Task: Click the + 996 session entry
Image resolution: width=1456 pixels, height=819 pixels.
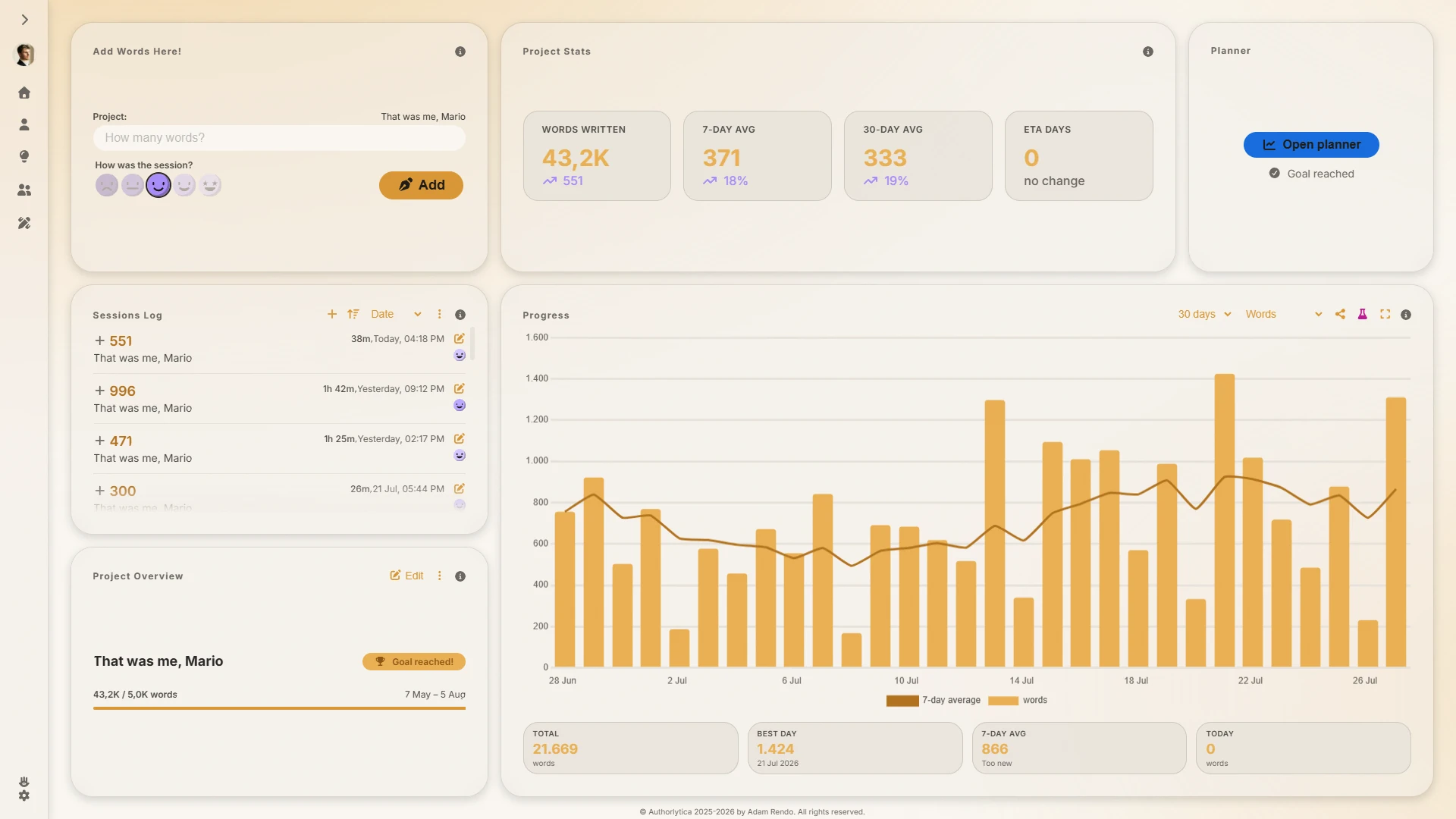Action: click(279, 399)
